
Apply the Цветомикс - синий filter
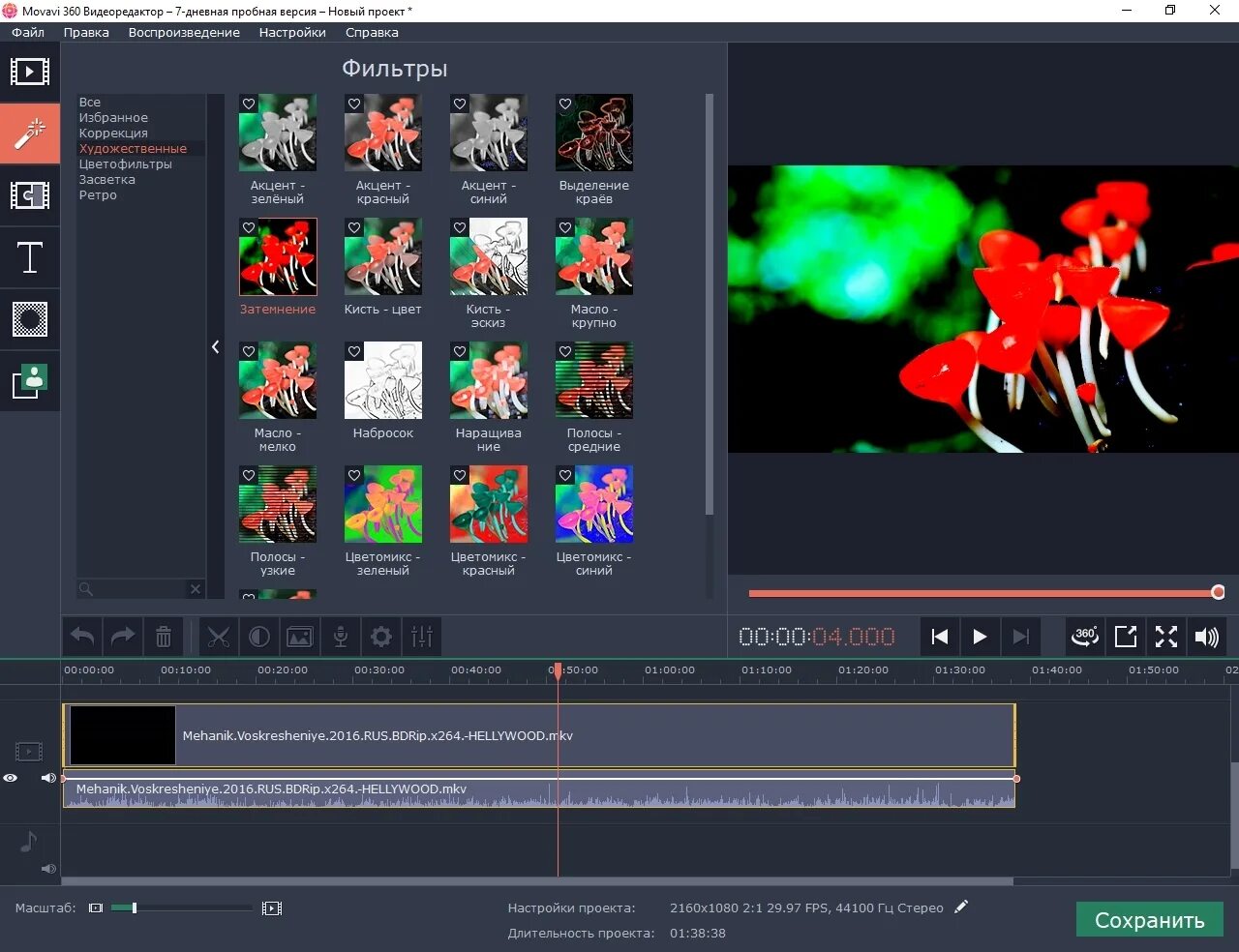pos(594,504)
